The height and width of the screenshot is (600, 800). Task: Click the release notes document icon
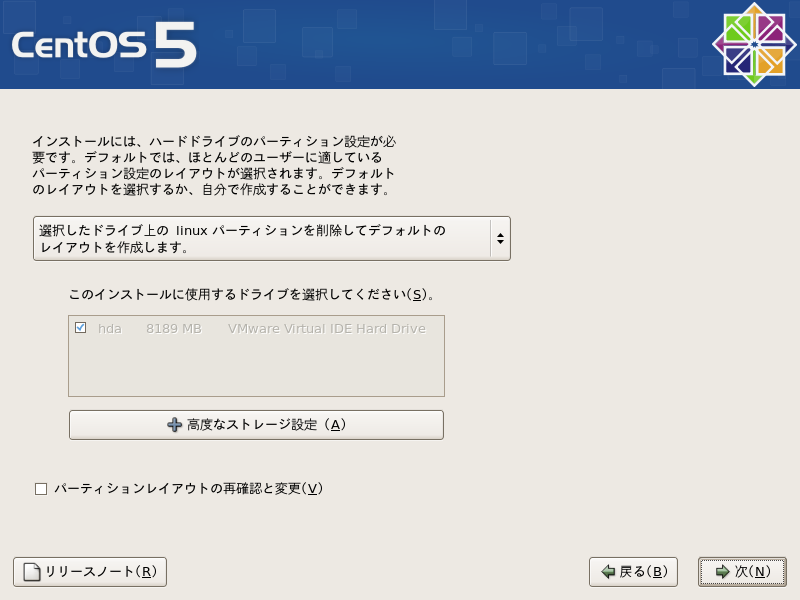32,571
